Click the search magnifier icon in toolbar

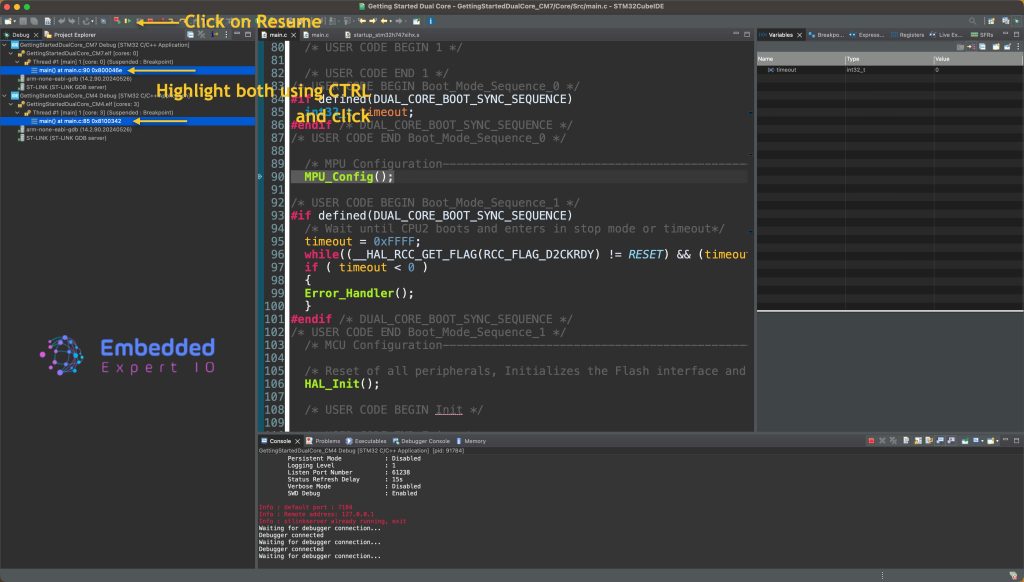pos(973,20)
